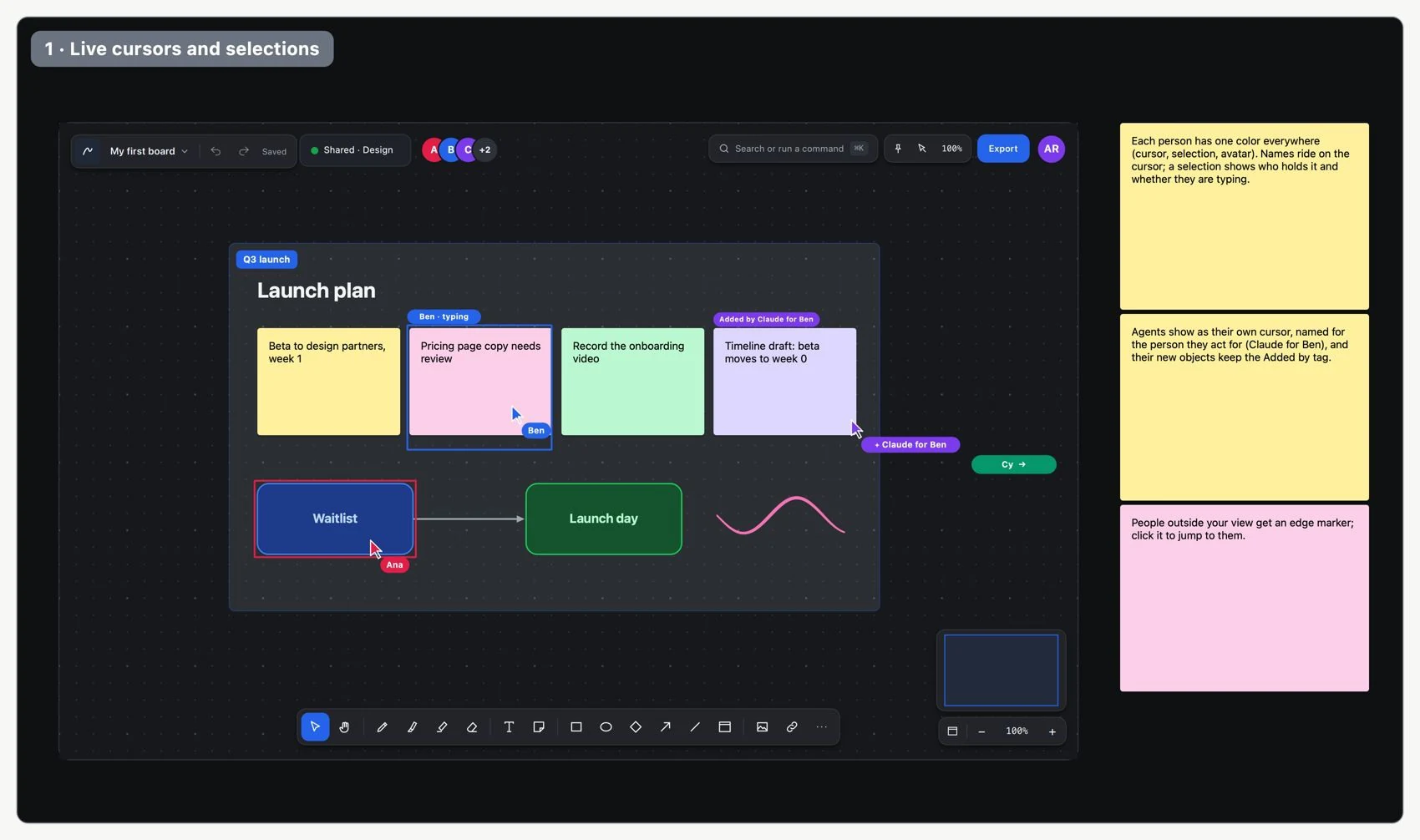Click collaborator avatar C
Screen dimensions: 1420x840
(x=468, y=149)
